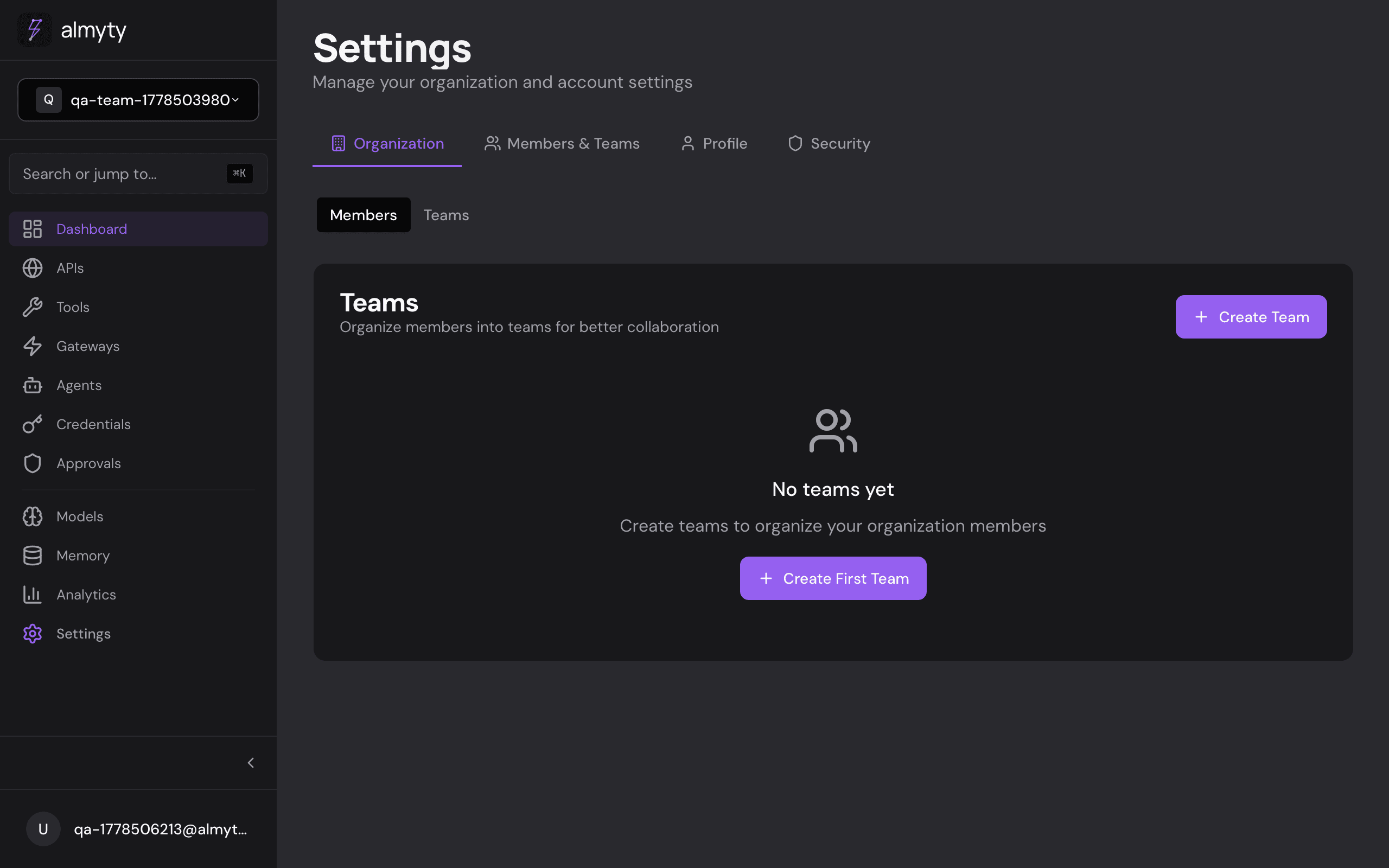Open the user account menu at bottom

[x=138, y=829]
